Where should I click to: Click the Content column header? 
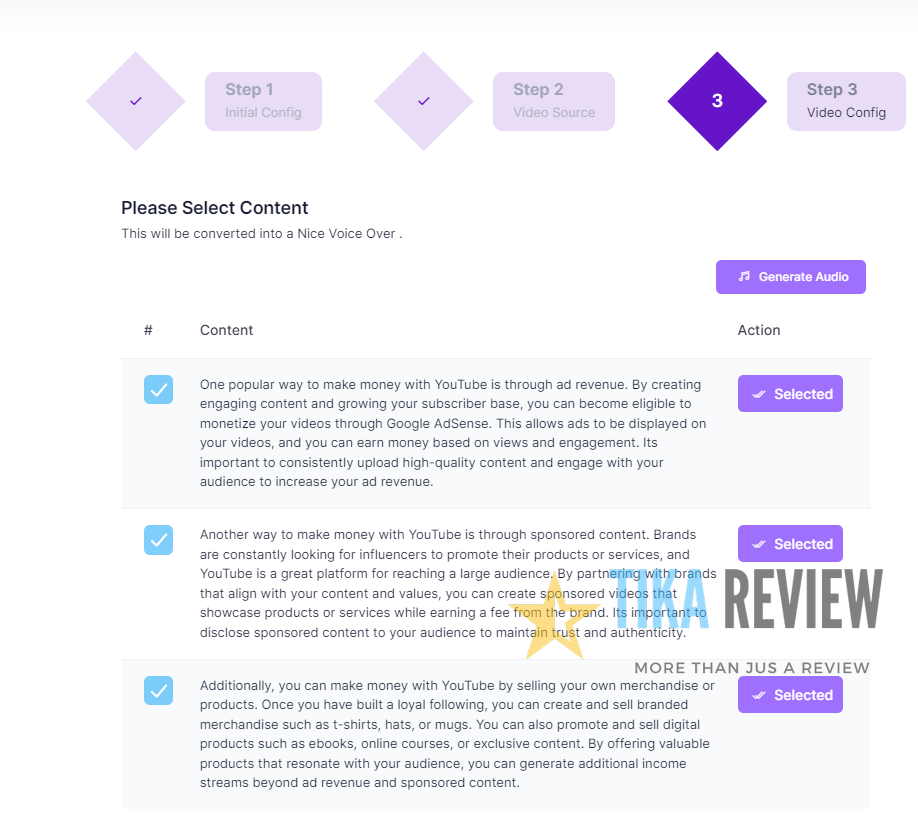226,330
